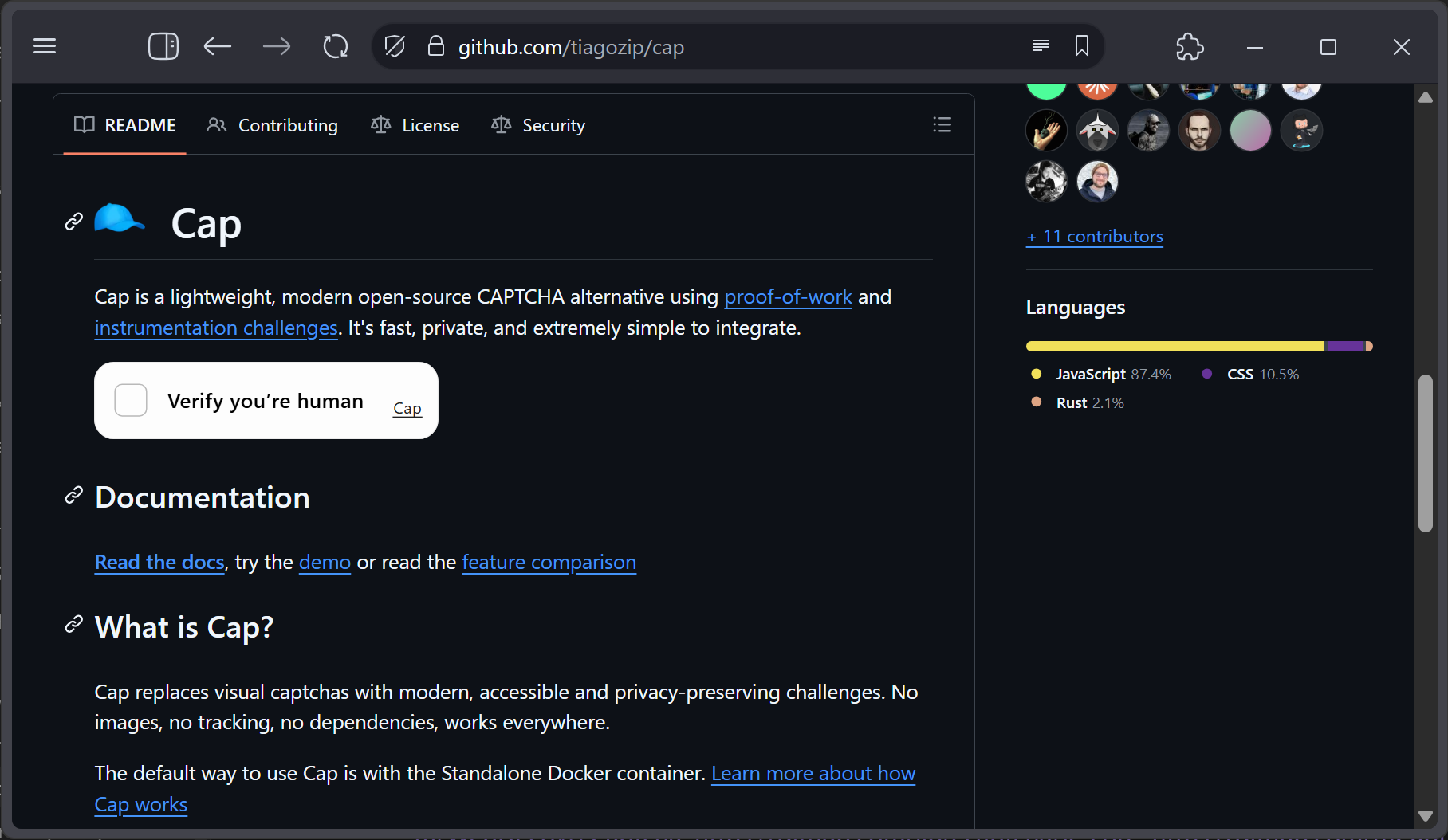Click the anchor link icon beside What is Cap?
Image resolution: width=1448 pixels, height=840 pixels.
coord(74,625)
